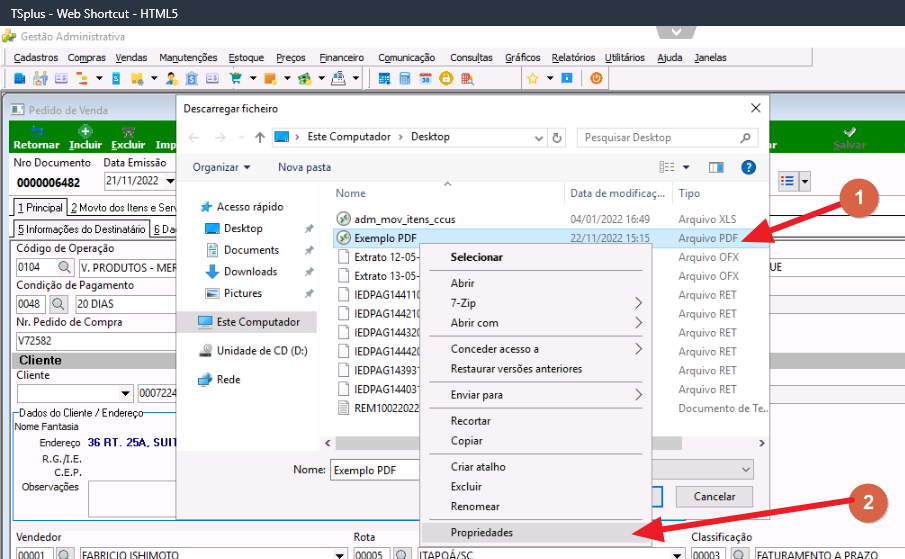Click the Retornar button
Image resolution: width=905 pixels, height=559 pixels.
[x=36, y=138]
